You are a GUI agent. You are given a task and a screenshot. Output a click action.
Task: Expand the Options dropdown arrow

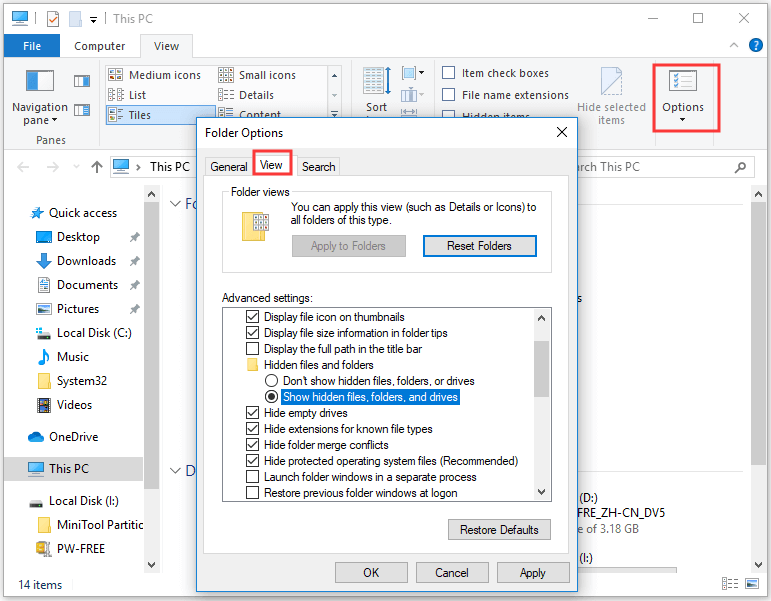[x=683, y=120]
